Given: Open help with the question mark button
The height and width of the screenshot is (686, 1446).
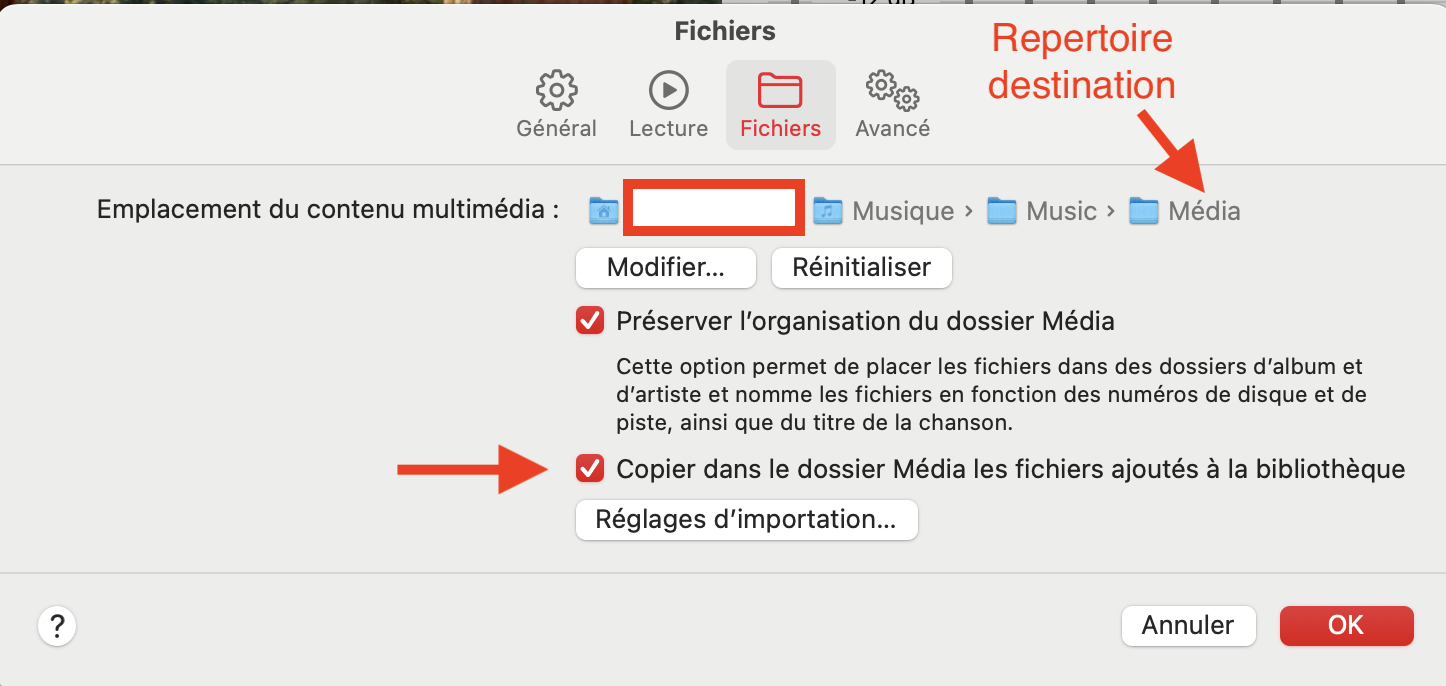Looking at the screenshot, I should click(57, 627).
